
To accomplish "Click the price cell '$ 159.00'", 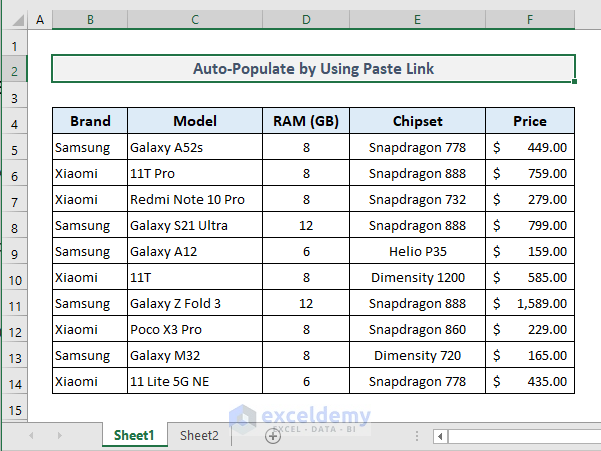I will pos(530,251).
